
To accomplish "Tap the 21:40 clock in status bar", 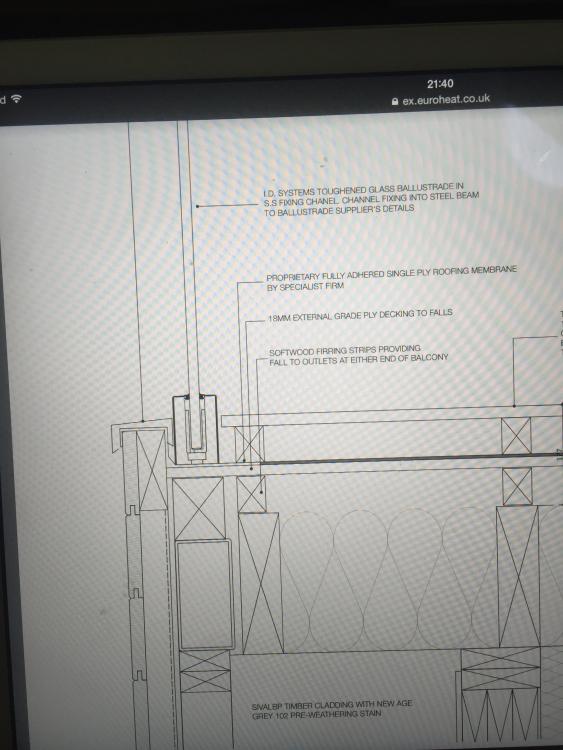I will [x=440, y=84].
